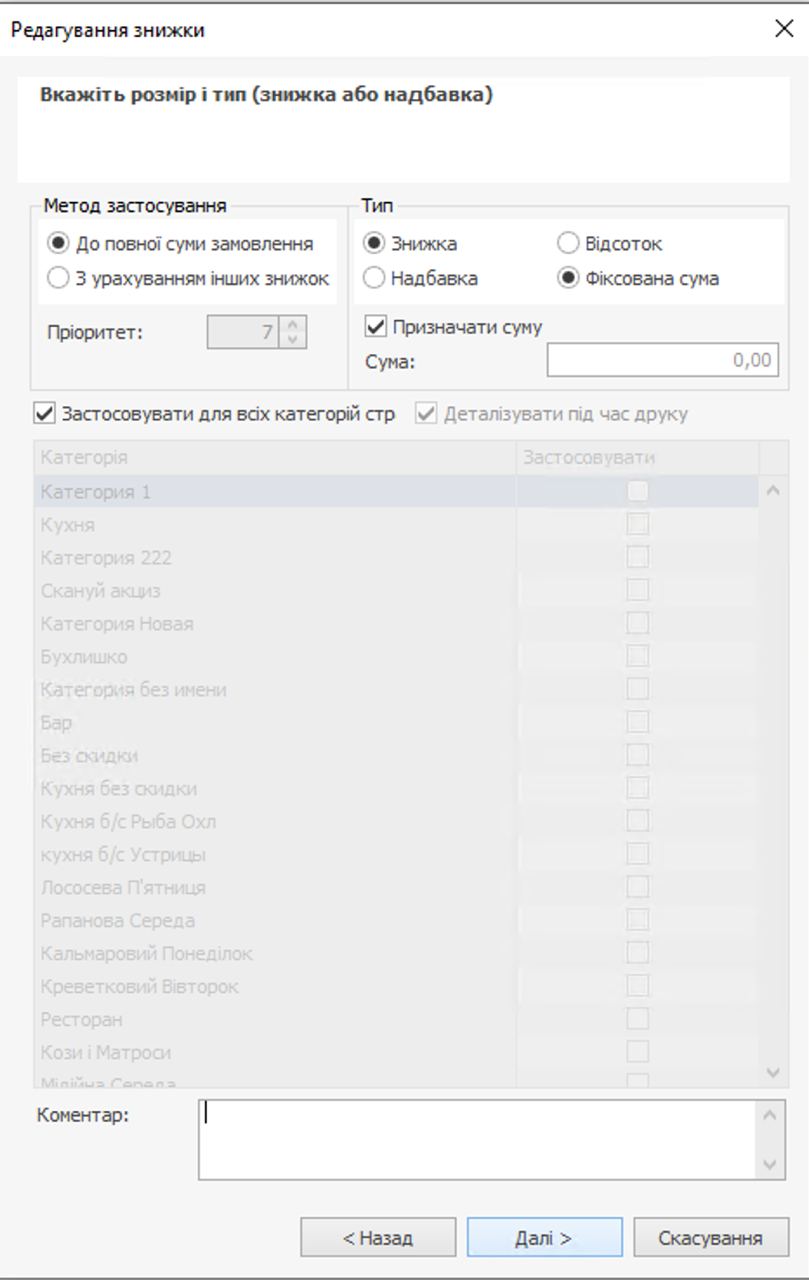The width and height of the screenshot is (809, 1280).
Task: Choose 'Надбавка' as the type
Action: (x=374, y=278)
